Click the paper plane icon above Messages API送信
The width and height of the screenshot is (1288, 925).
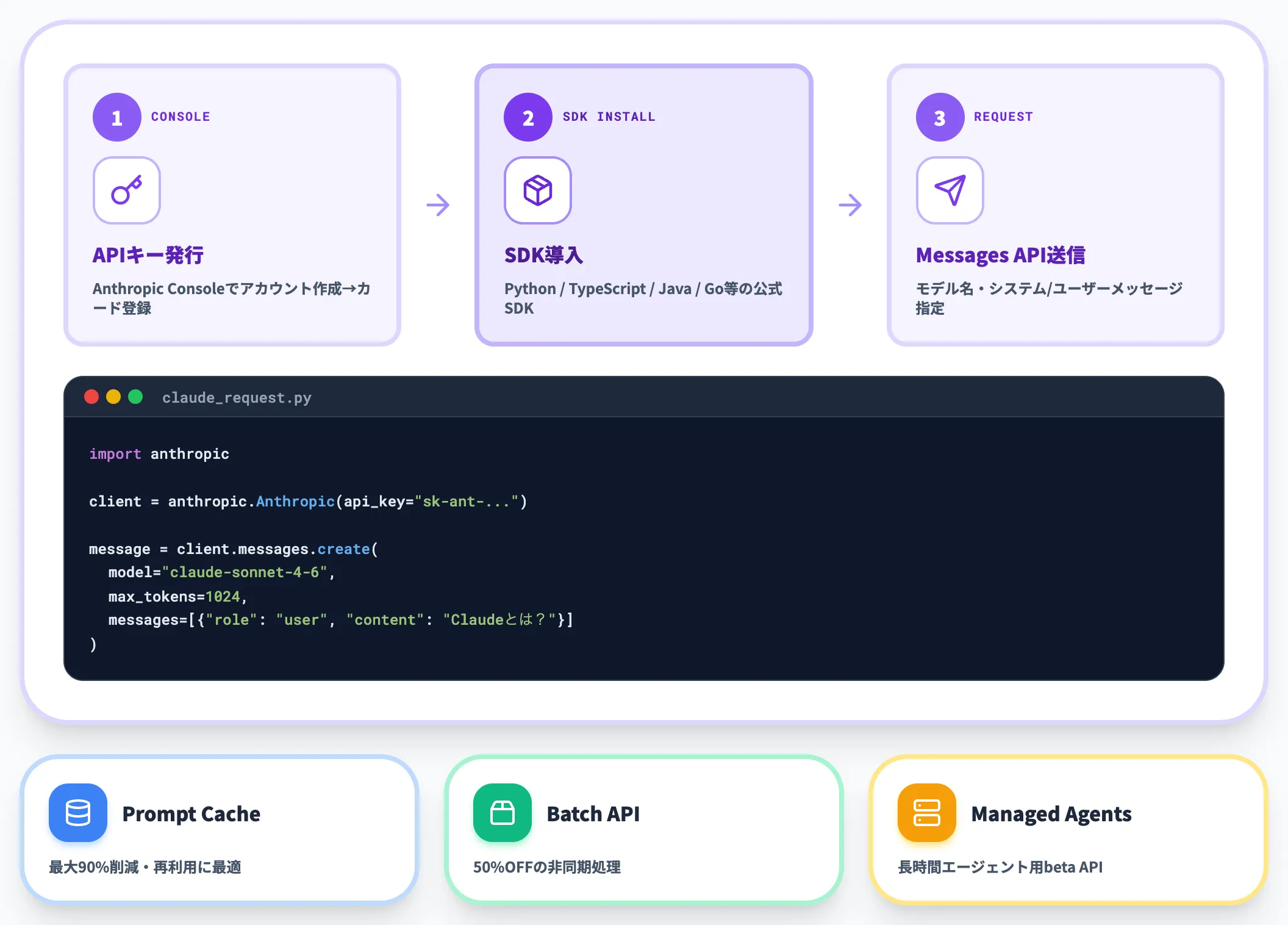tap(950, 190)
